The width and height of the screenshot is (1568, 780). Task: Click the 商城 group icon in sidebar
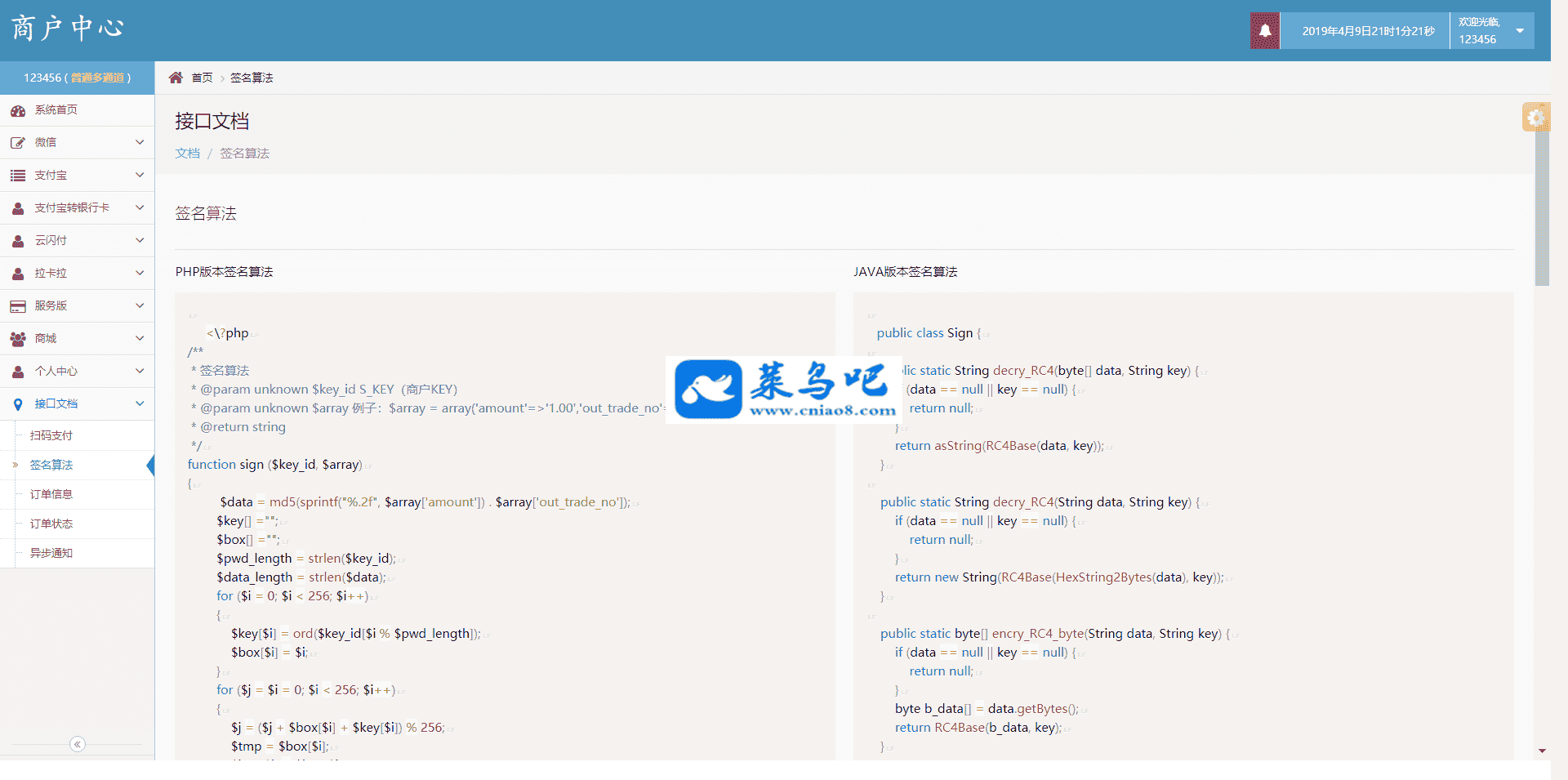[x=18, y=339]
